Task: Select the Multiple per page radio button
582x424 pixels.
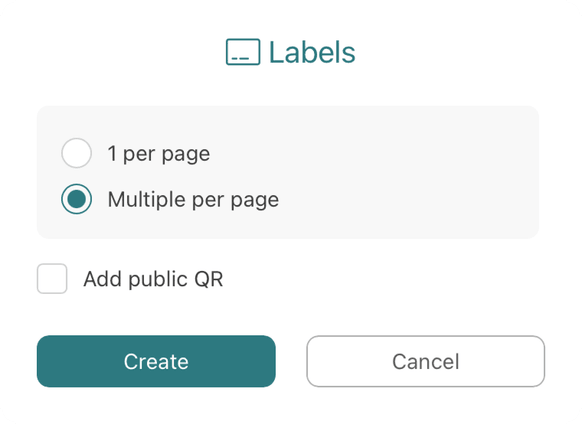Action: pyautogui.click(x=76, y=199)
